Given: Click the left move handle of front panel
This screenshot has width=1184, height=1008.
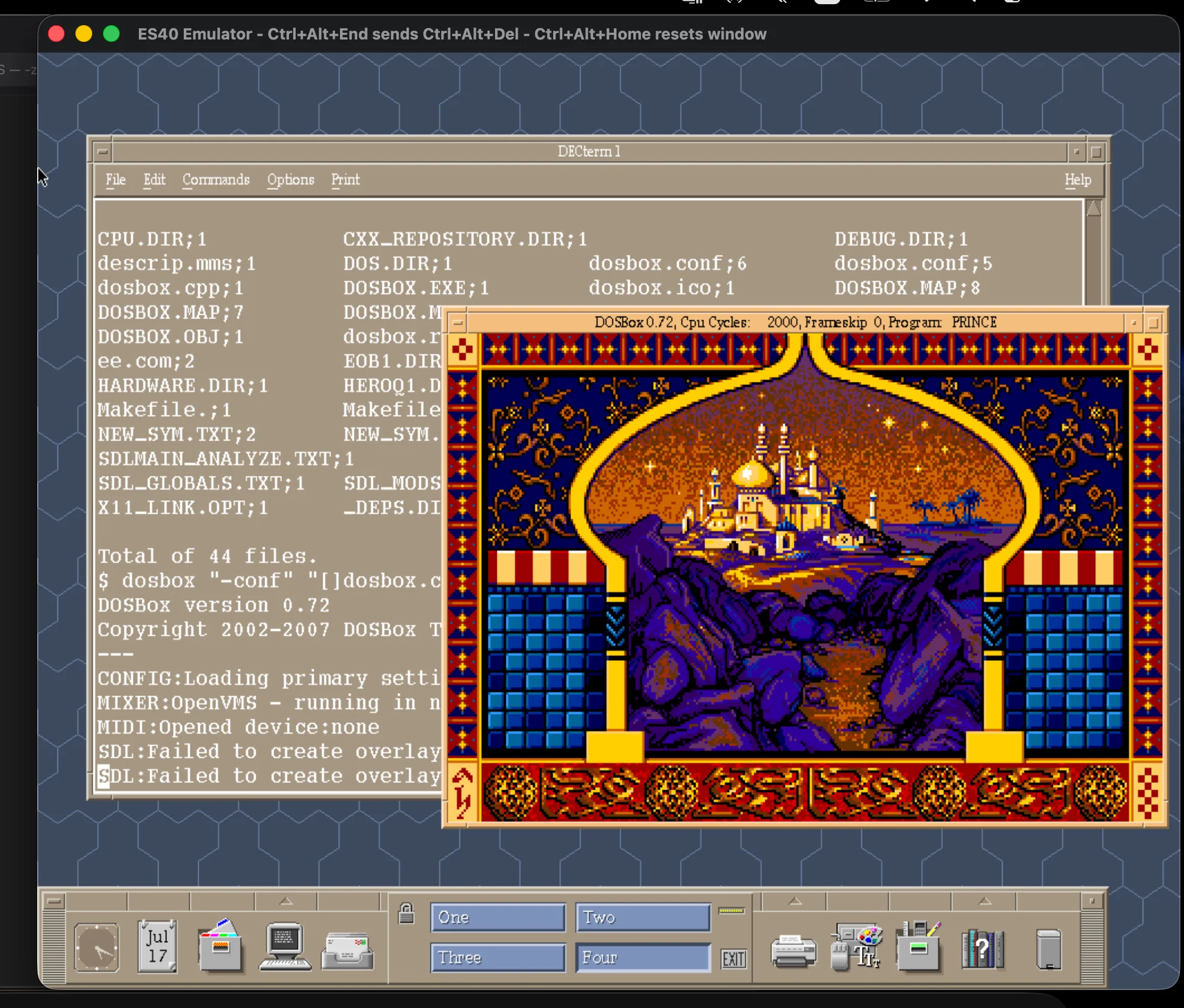Looking at the screenshot, I should pos(54,946).
